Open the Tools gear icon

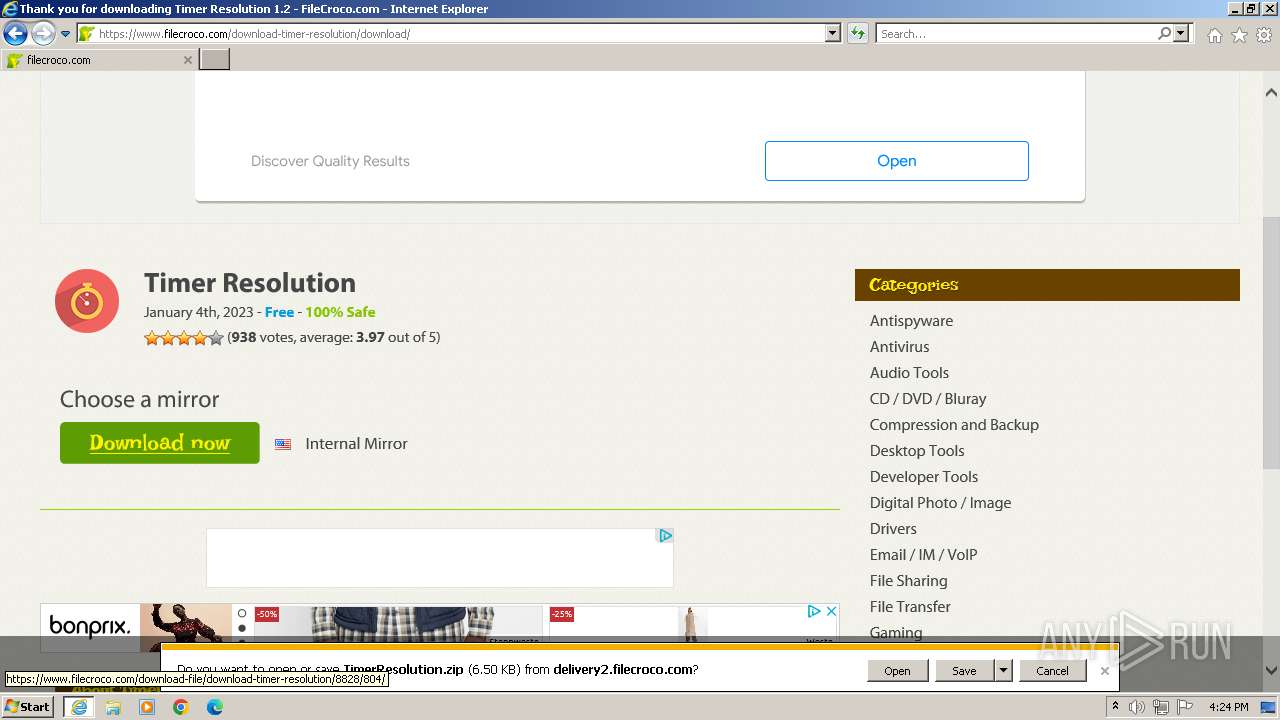(x=1264, y=35)
